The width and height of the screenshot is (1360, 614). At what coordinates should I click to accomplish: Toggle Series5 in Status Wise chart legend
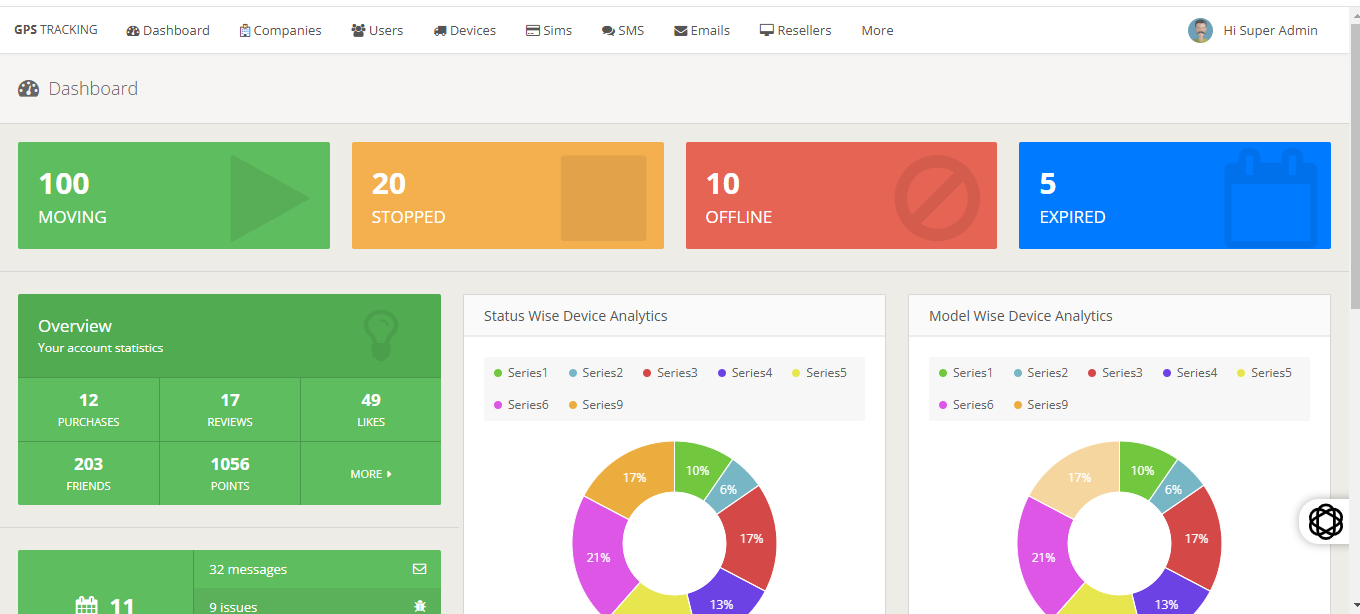coord(819,373)
